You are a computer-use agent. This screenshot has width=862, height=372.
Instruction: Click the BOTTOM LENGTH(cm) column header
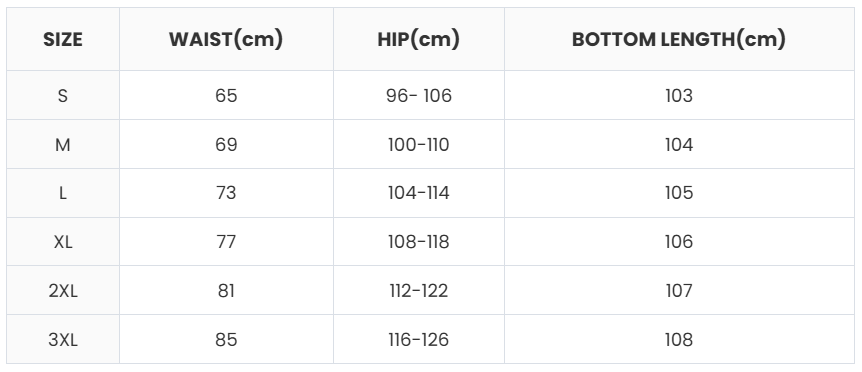pyautogui.click(x=679, y=39)
